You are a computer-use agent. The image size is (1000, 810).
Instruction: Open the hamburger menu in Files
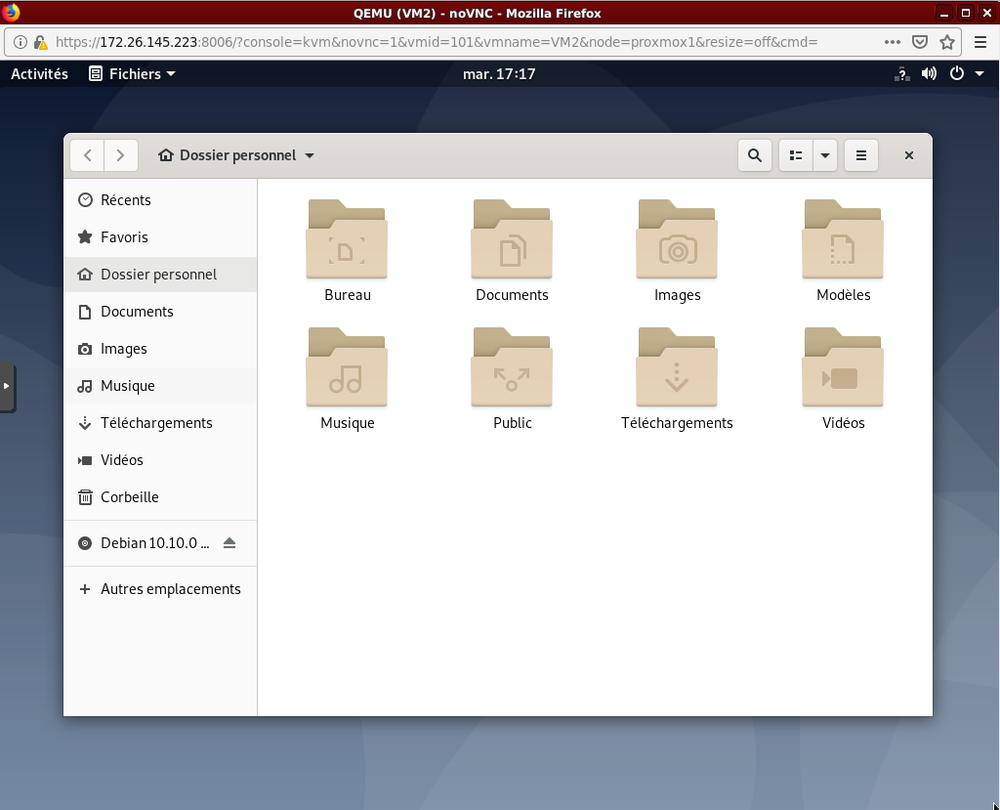pyautogui.click(x=861, y=155)
